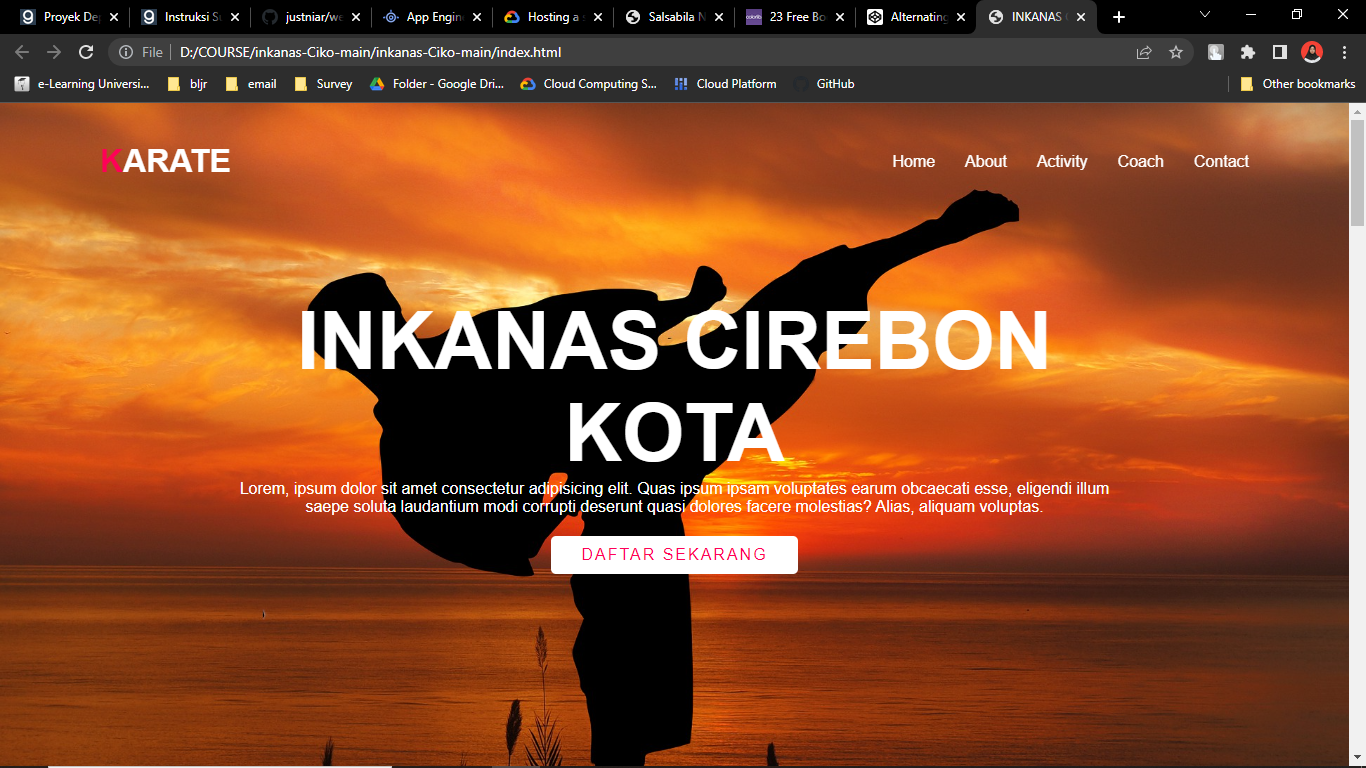Open the Extensions puzzle piece icon

pos(1247,52)
